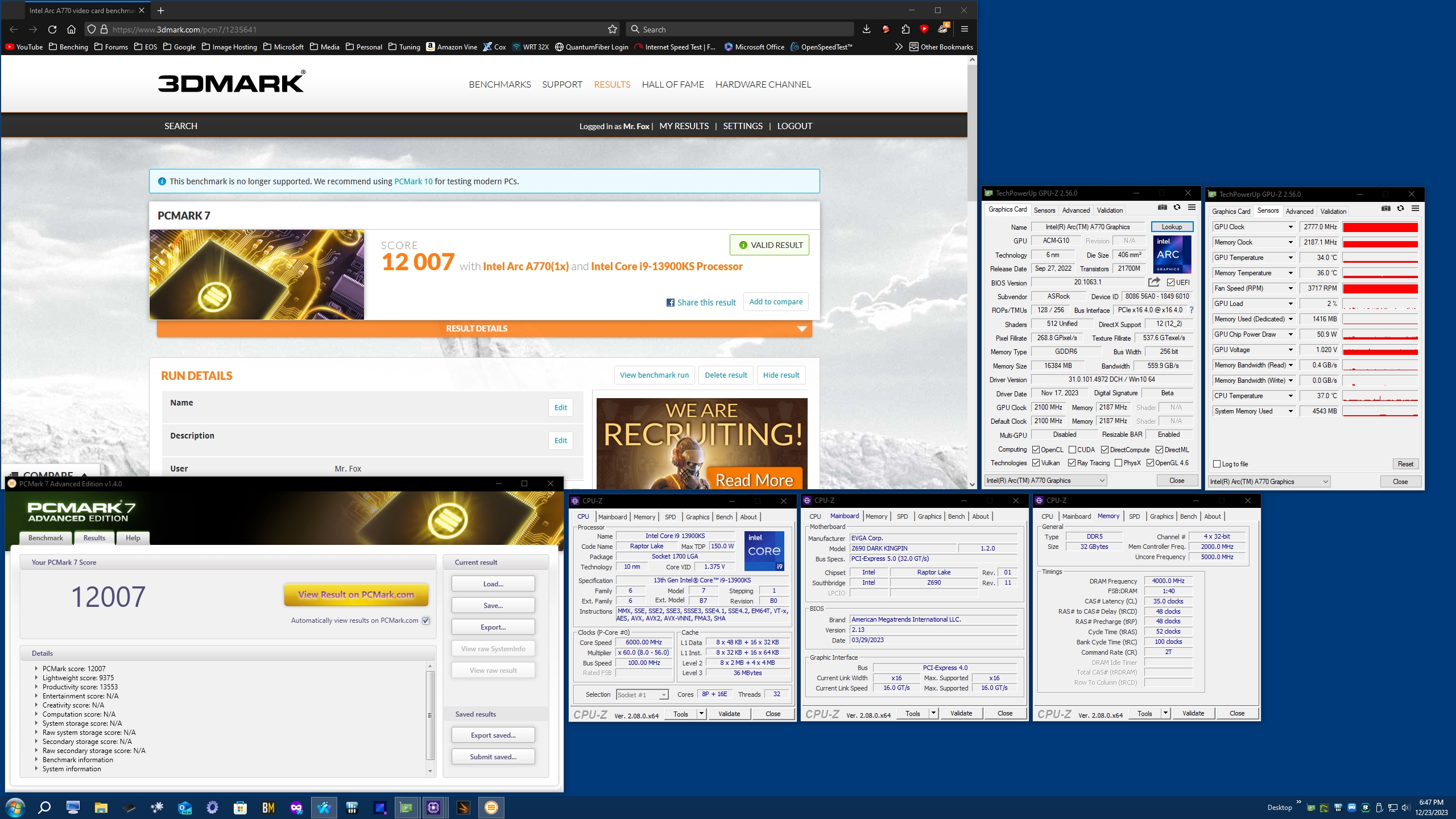Open Advanced tab in GPU-Z Sensors window
The image size is (1456, 819).
click(1300, 212)
